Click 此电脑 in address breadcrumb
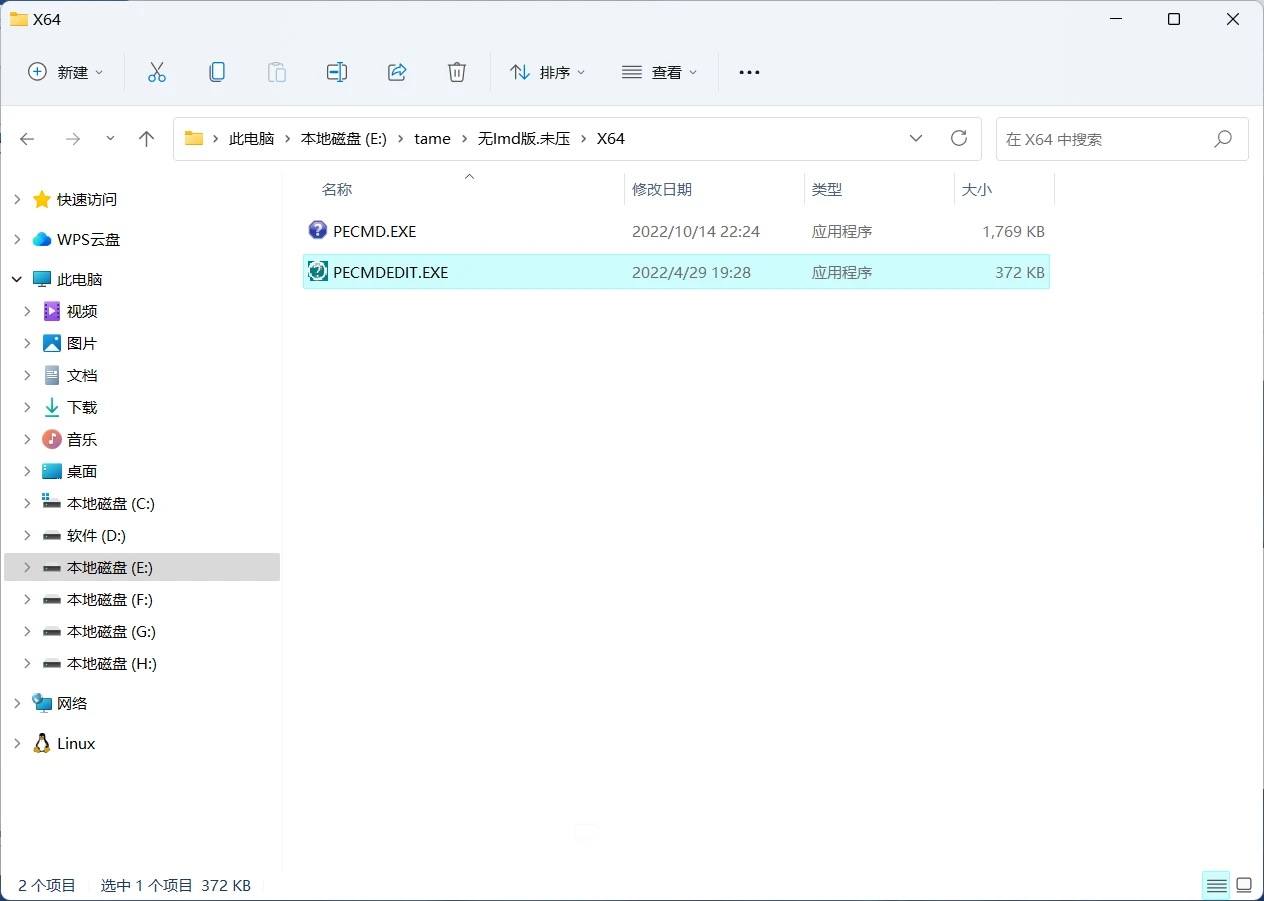This screenshot has height=901, width=1264. click(252, 139)
